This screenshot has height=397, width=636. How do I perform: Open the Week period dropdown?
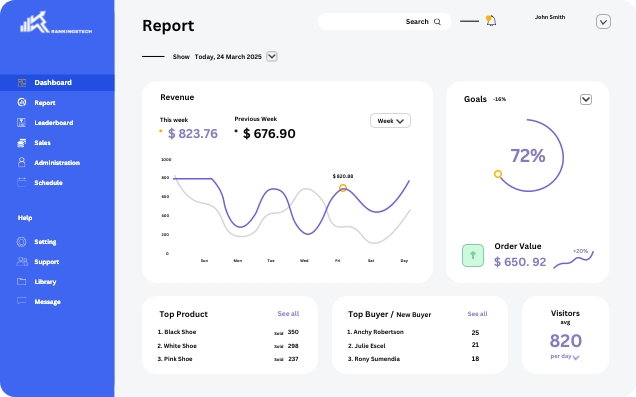390,121
